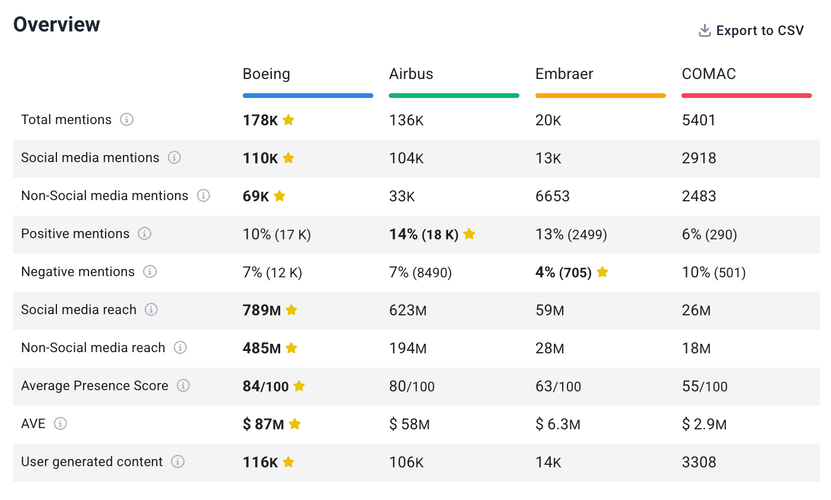
Task: Select the COMAC column header
Action: click(x=709, y=74)
